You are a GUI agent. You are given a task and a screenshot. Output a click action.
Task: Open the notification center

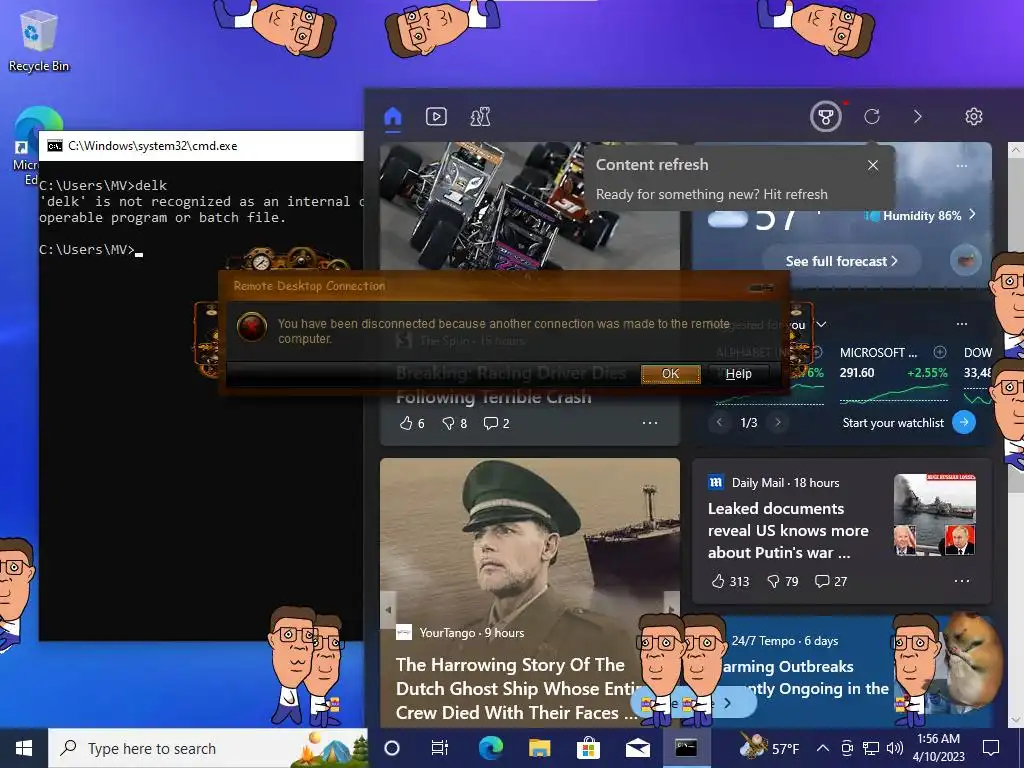click(x=991, y=748)
